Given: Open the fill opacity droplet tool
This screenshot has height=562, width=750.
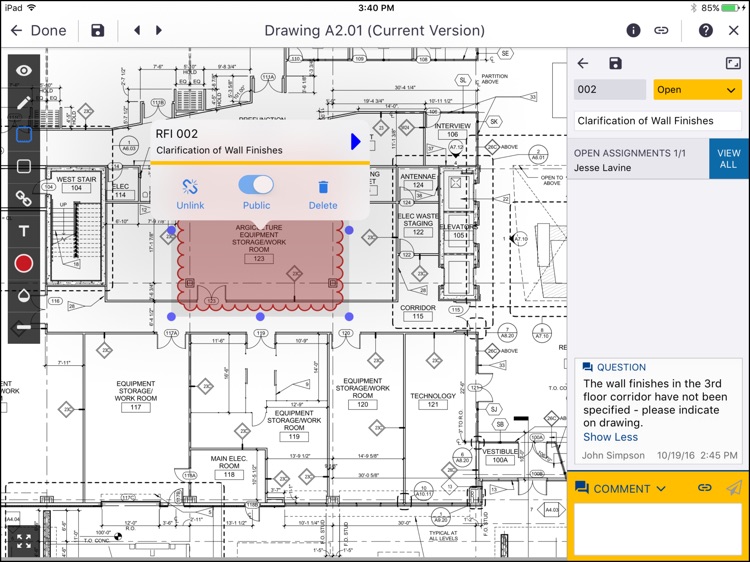Looking at the screenshot, I should 23,295.
